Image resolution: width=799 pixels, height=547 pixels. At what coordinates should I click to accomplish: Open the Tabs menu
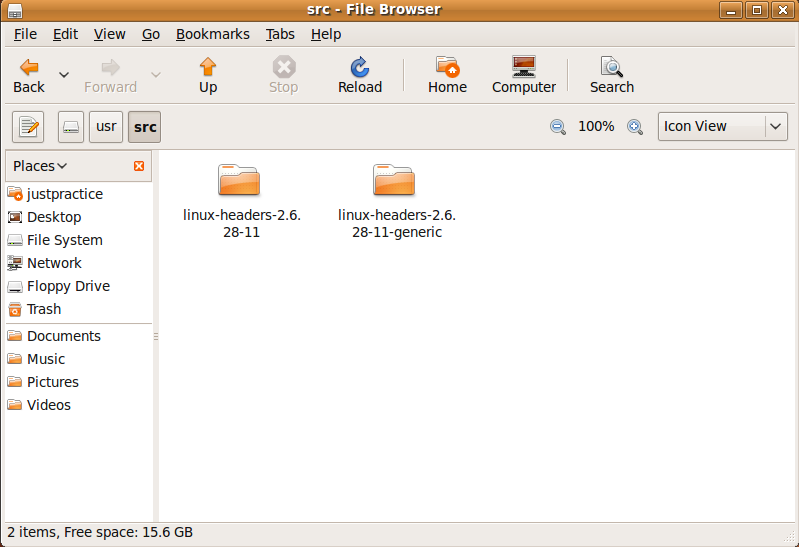click(x=280, y=34)
